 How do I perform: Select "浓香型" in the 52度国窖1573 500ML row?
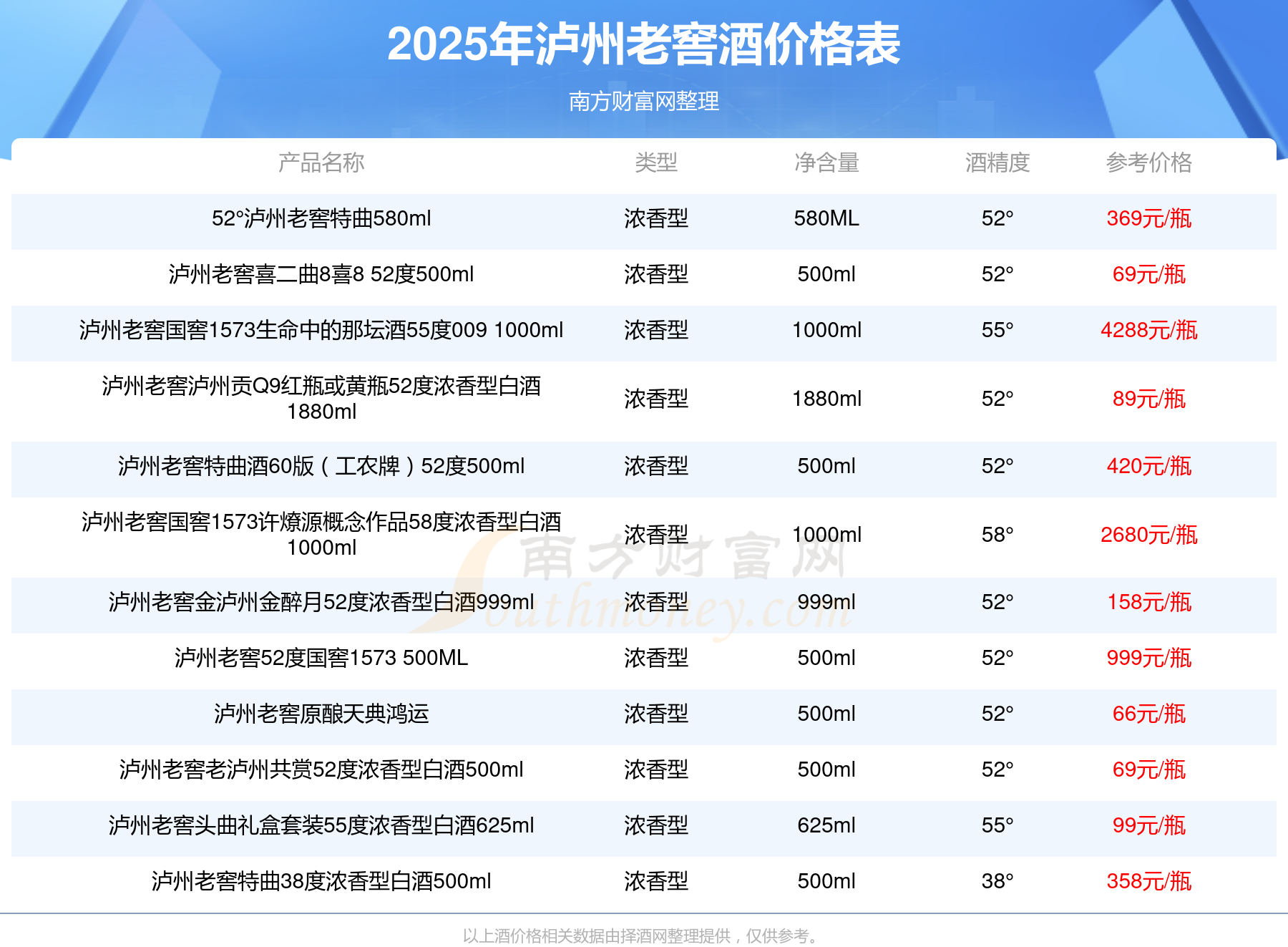pos(656,658)
